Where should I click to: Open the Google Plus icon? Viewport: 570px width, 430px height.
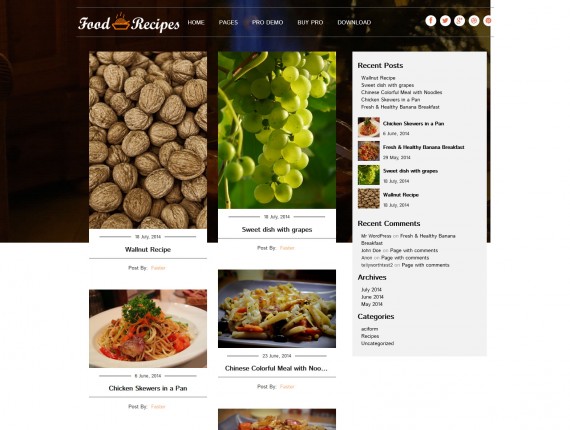pos(459,21)
